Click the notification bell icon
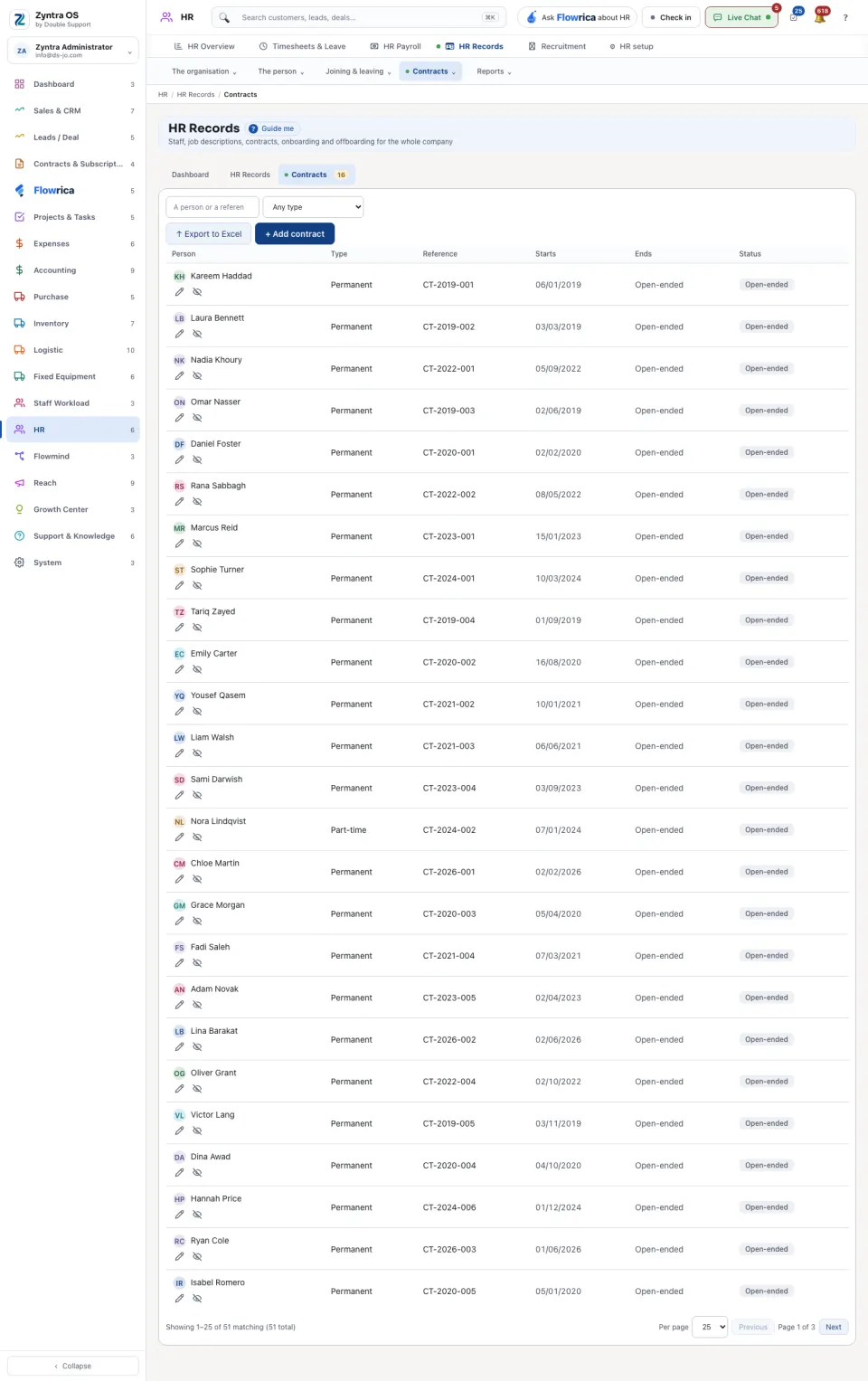 820,17
